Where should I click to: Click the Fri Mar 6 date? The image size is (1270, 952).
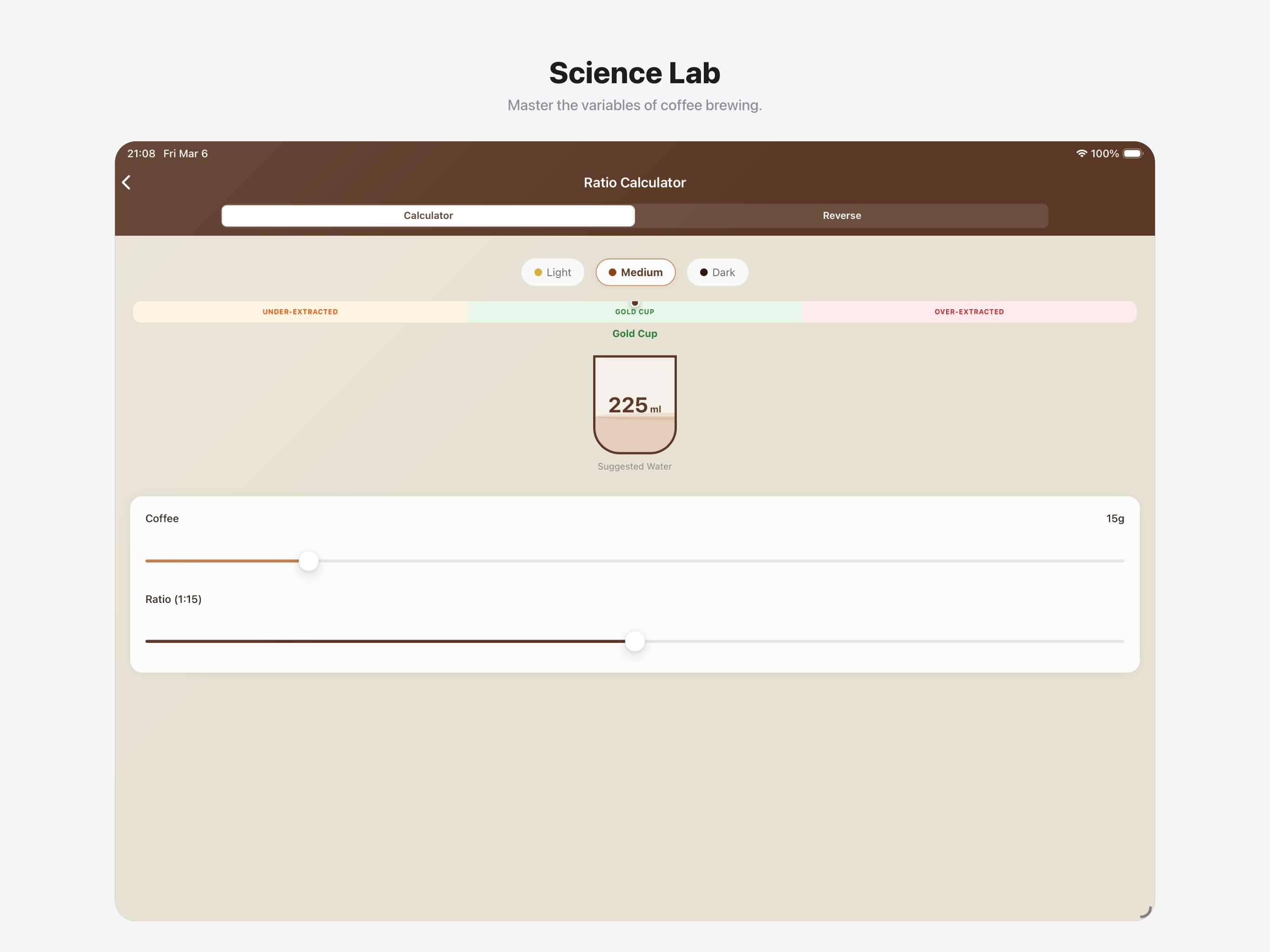(x=185, y=153)
